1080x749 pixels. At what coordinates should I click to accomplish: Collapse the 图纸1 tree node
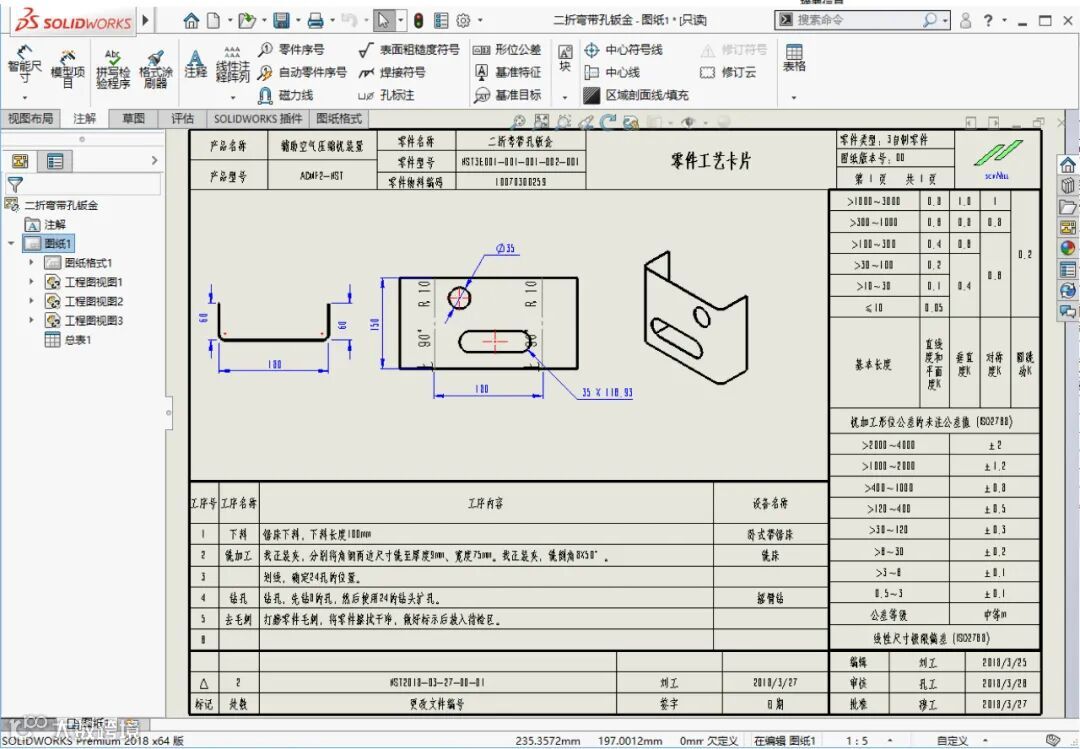pyautogui.click(x=11, y=243)
